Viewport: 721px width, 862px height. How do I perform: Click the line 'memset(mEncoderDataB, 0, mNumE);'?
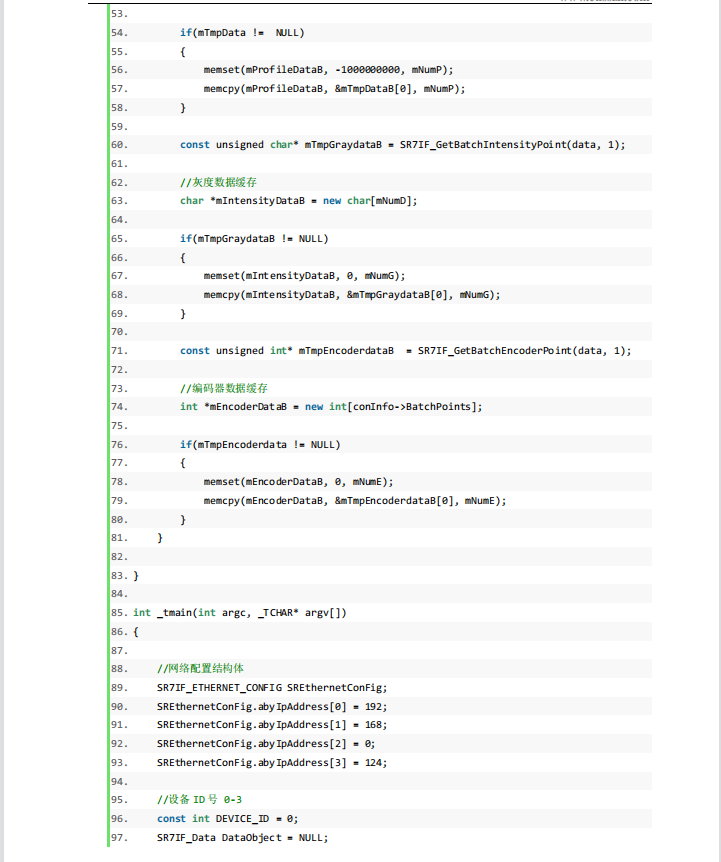[298, 482]
